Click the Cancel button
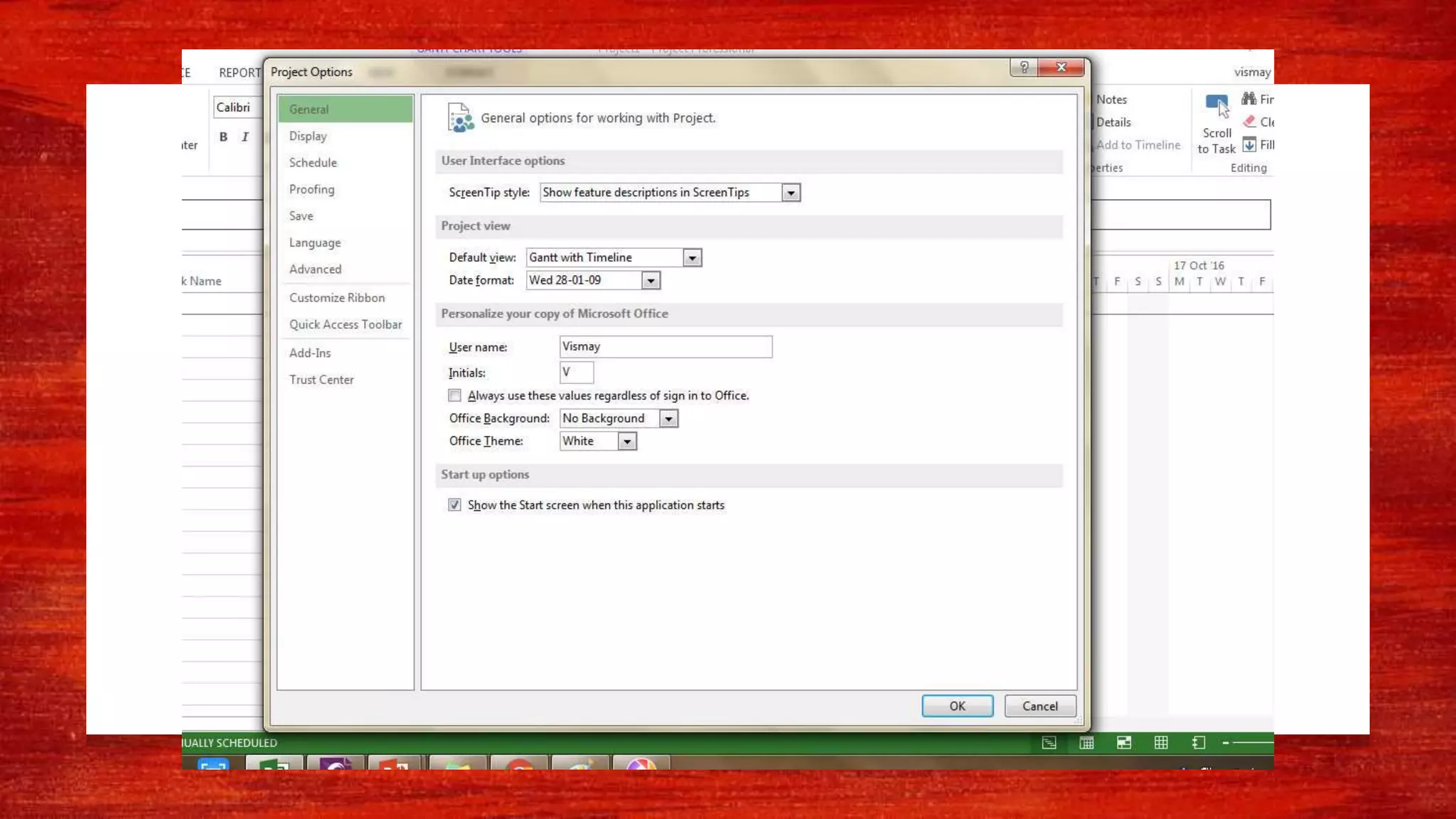 (x=1039, y=706)
